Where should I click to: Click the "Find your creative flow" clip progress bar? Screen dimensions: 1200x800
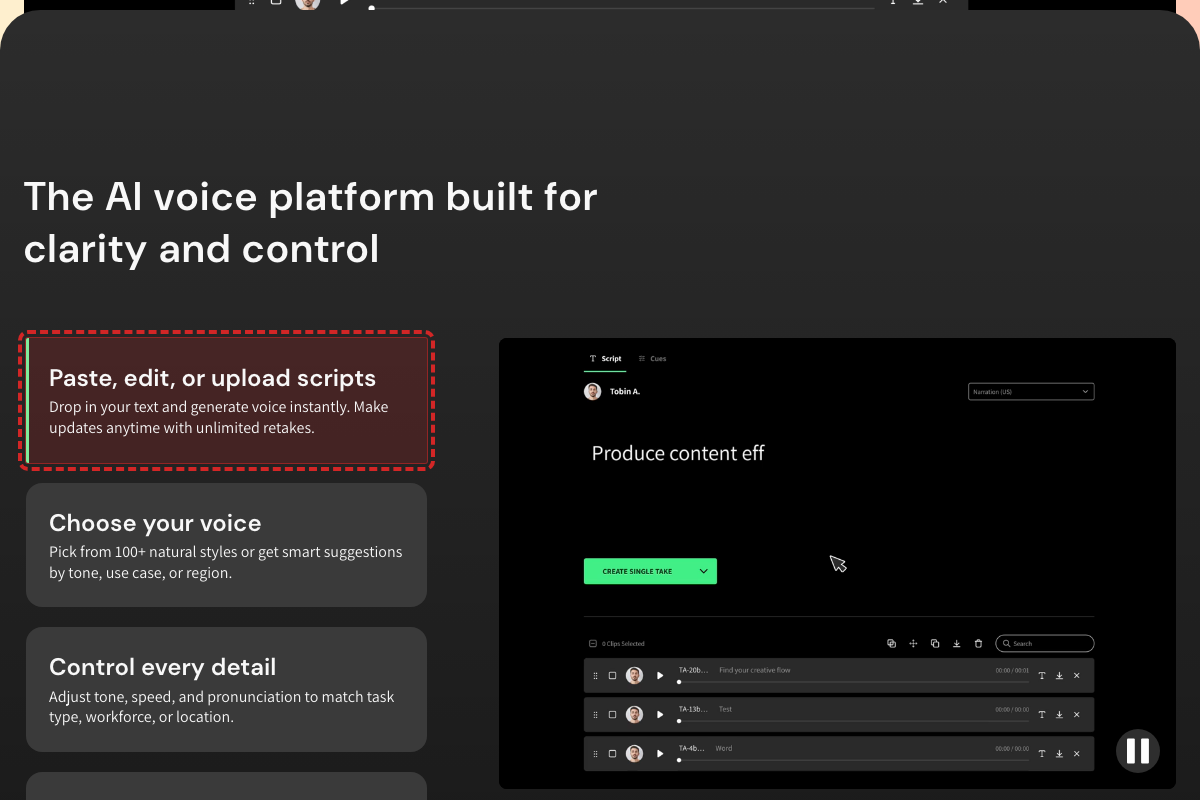[x=853, y=682]
